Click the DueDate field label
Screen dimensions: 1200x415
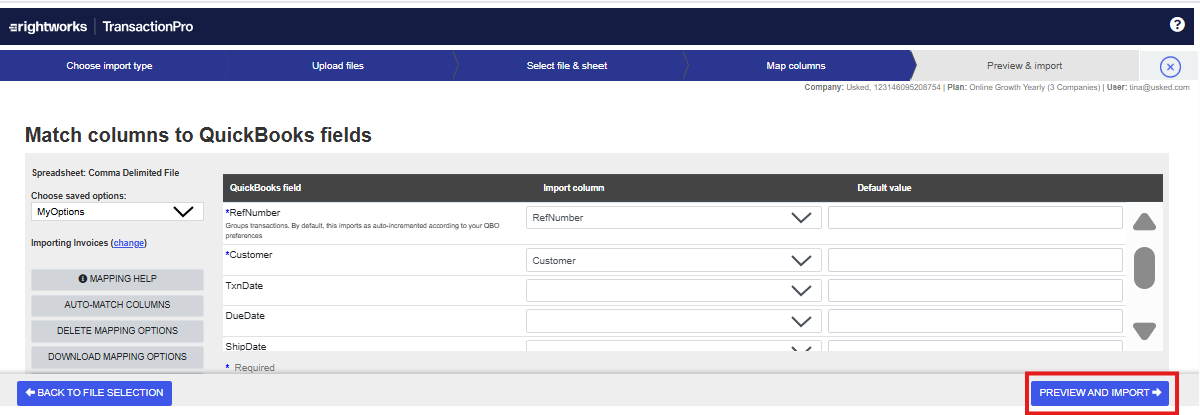pyautogui.click(x=245, y=316)
